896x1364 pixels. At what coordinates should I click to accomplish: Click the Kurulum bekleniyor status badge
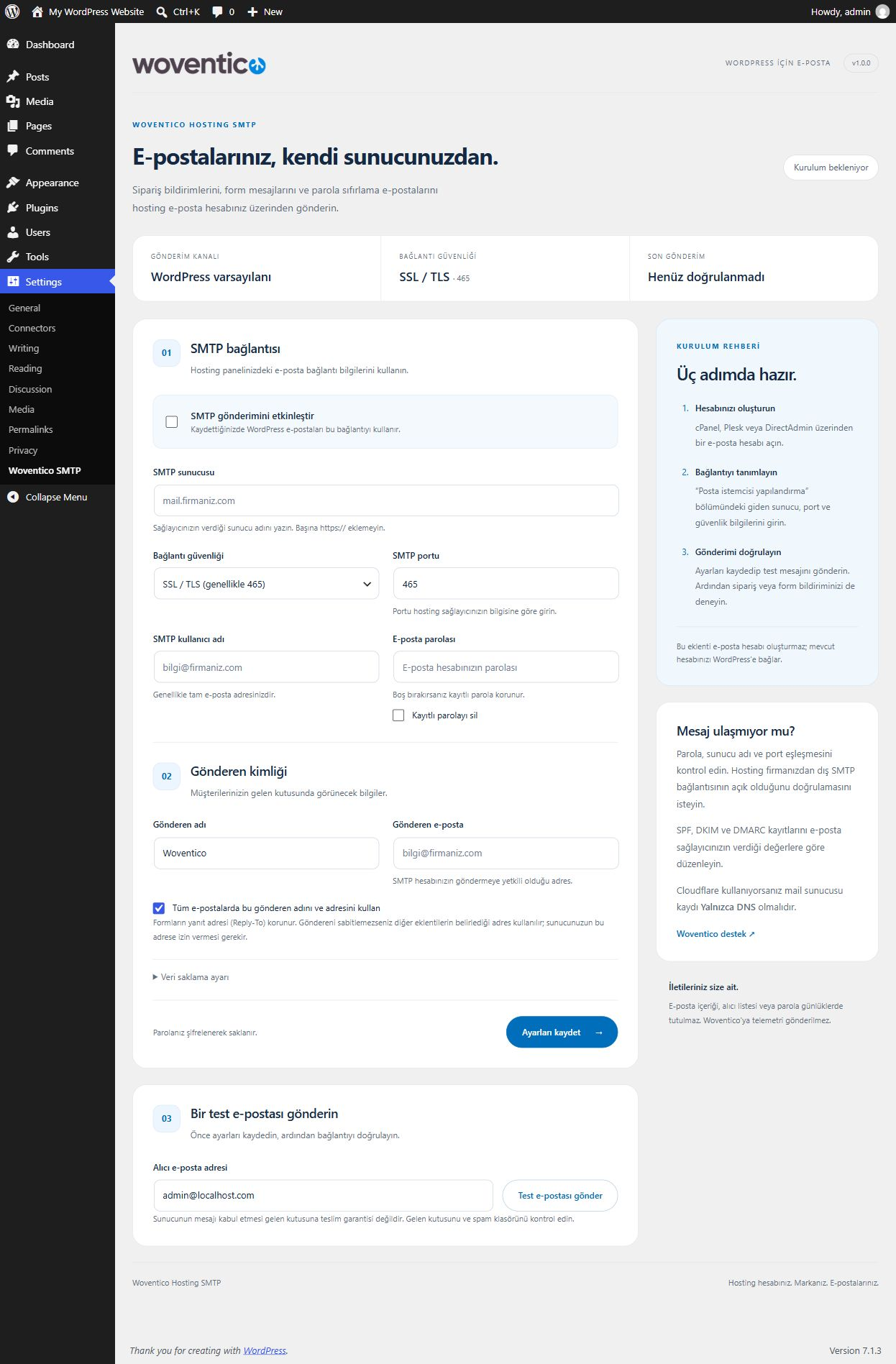pos(831,168)
